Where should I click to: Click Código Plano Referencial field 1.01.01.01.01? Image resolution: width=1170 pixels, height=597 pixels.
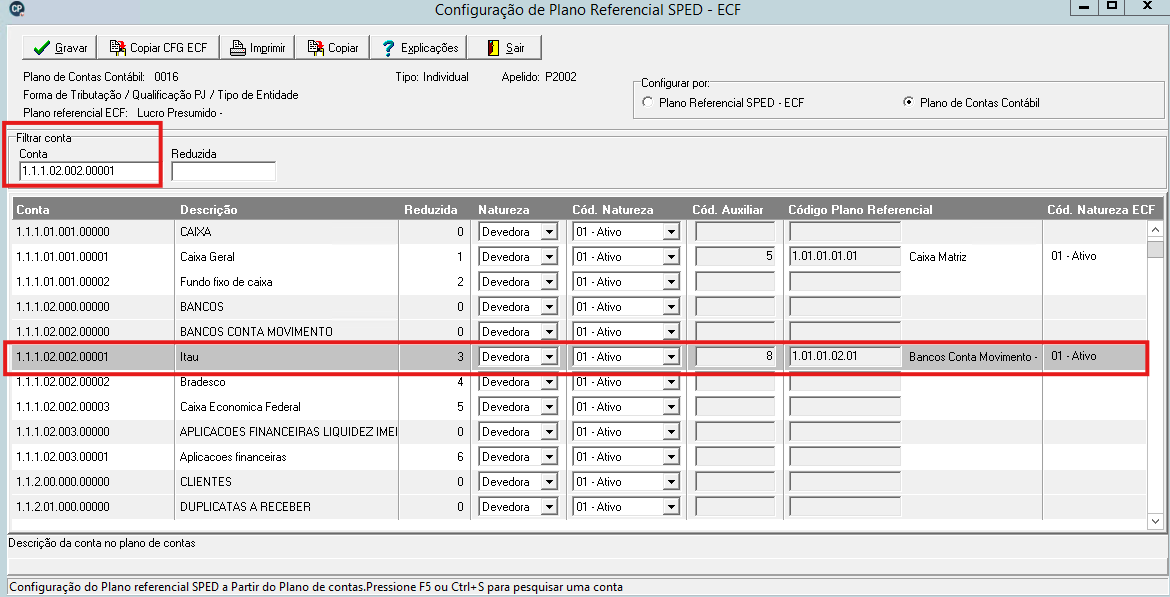click(845, 256)
